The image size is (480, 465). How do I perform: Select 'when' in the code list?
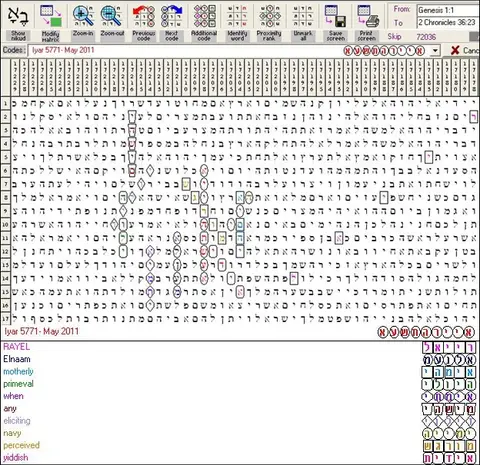(x=13, y=396)
